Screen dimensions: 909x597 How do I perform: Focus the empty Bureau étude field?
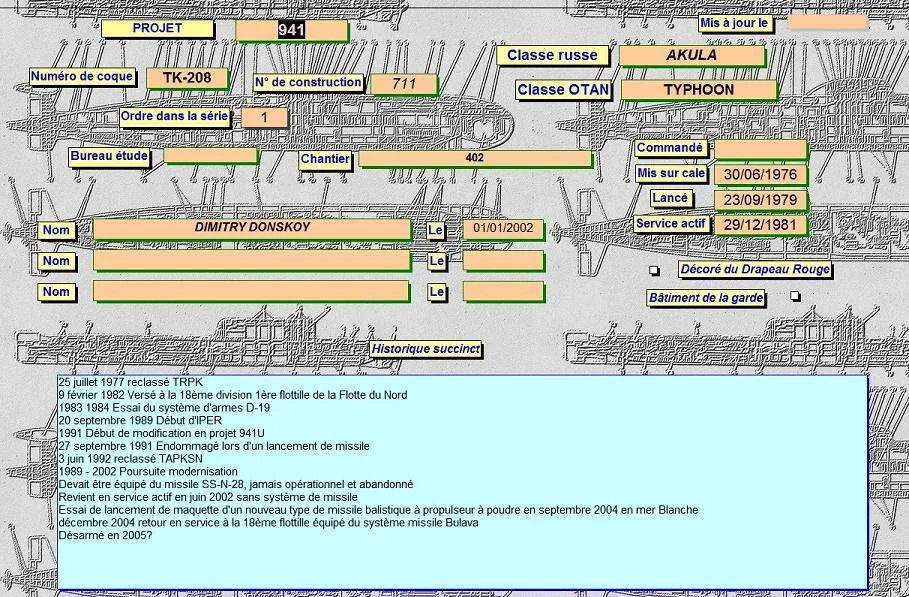[x=210, y=155]
